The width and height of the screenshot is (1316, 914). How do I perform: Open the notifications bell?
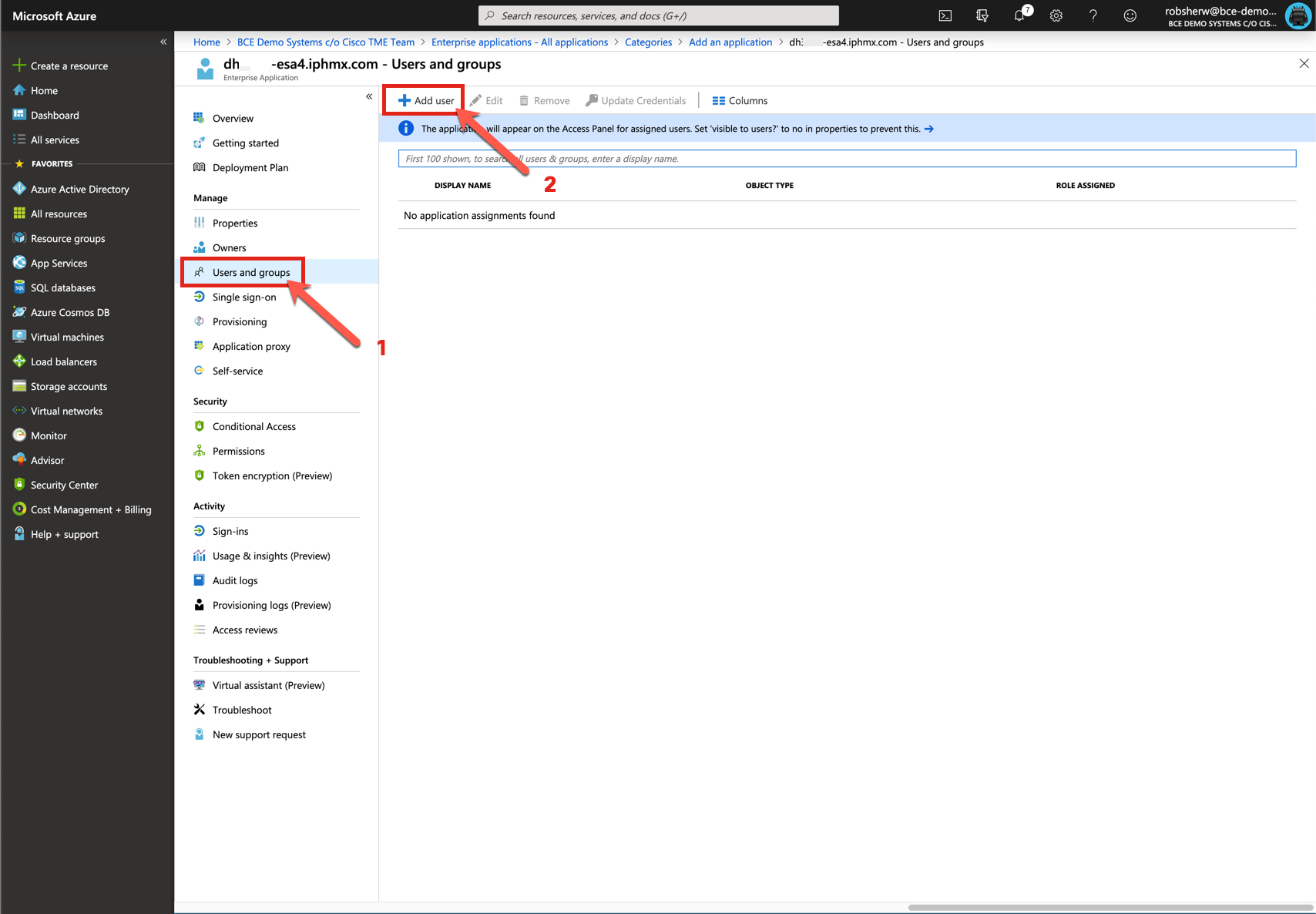pos(1021,15)
